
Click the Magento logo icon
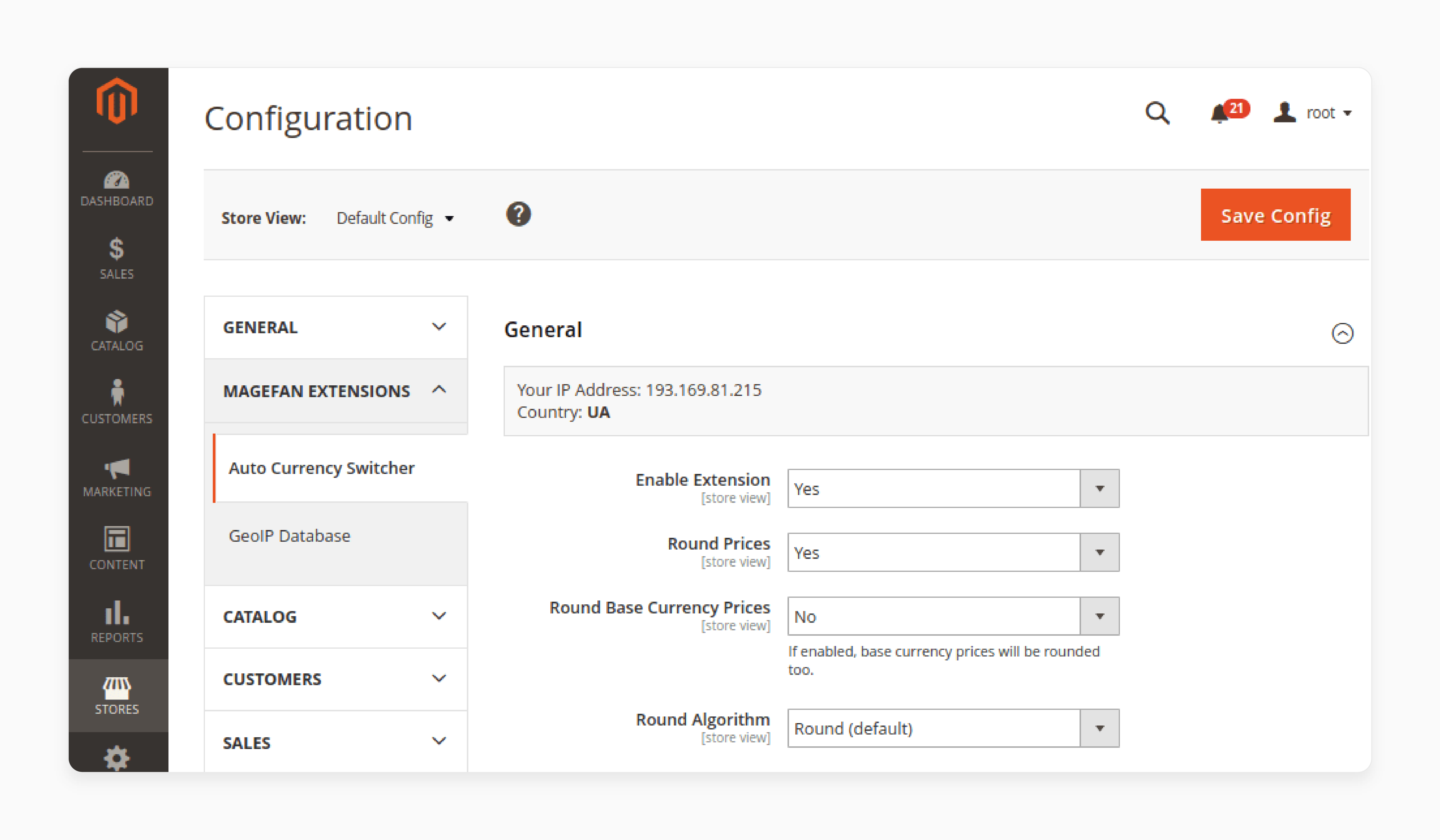[117, 101]
